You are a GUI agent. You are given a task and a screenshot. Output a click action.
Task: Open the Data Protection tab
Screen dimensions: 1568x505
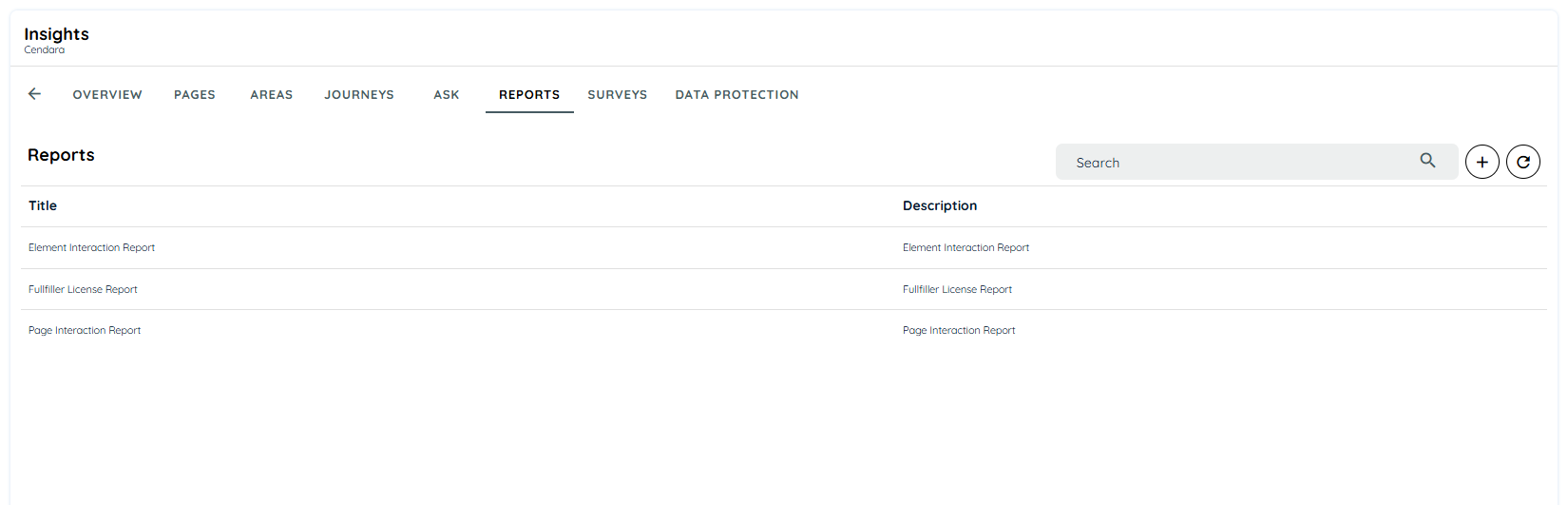737,95
